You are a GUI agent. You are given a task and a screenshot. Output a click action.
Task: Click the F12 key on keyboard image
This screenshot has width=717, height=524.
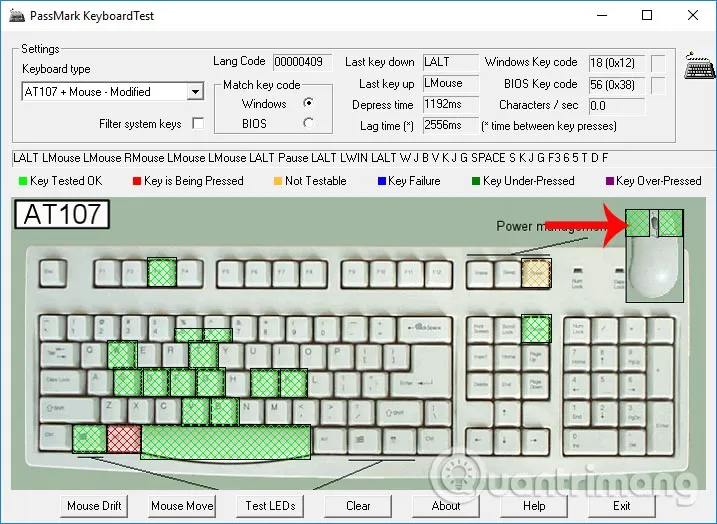(437, 273)
